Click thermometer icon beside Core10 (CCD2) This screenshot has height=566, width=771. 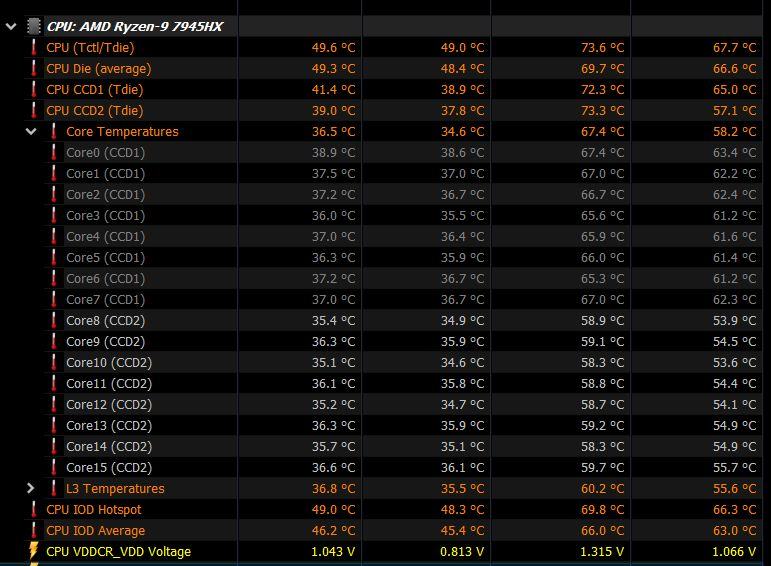[x=54, y=362]
